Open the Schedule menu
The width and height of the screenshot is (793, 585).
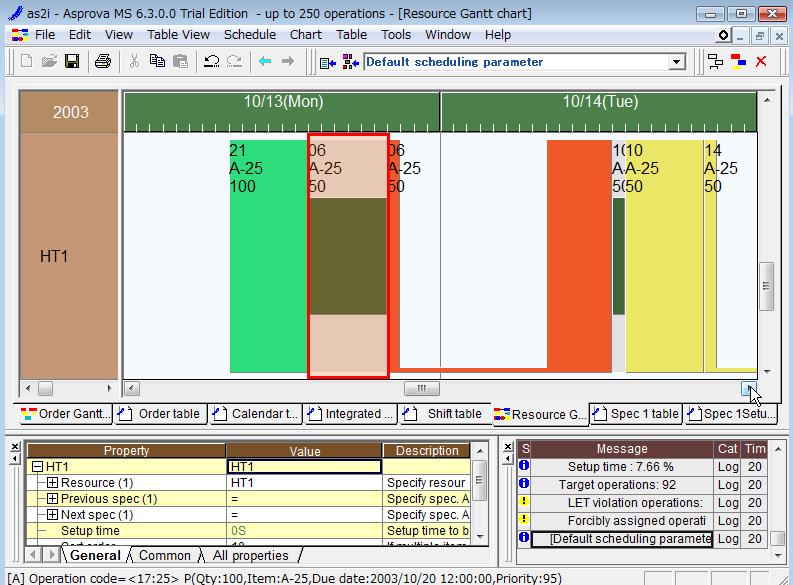coord(249,34)
